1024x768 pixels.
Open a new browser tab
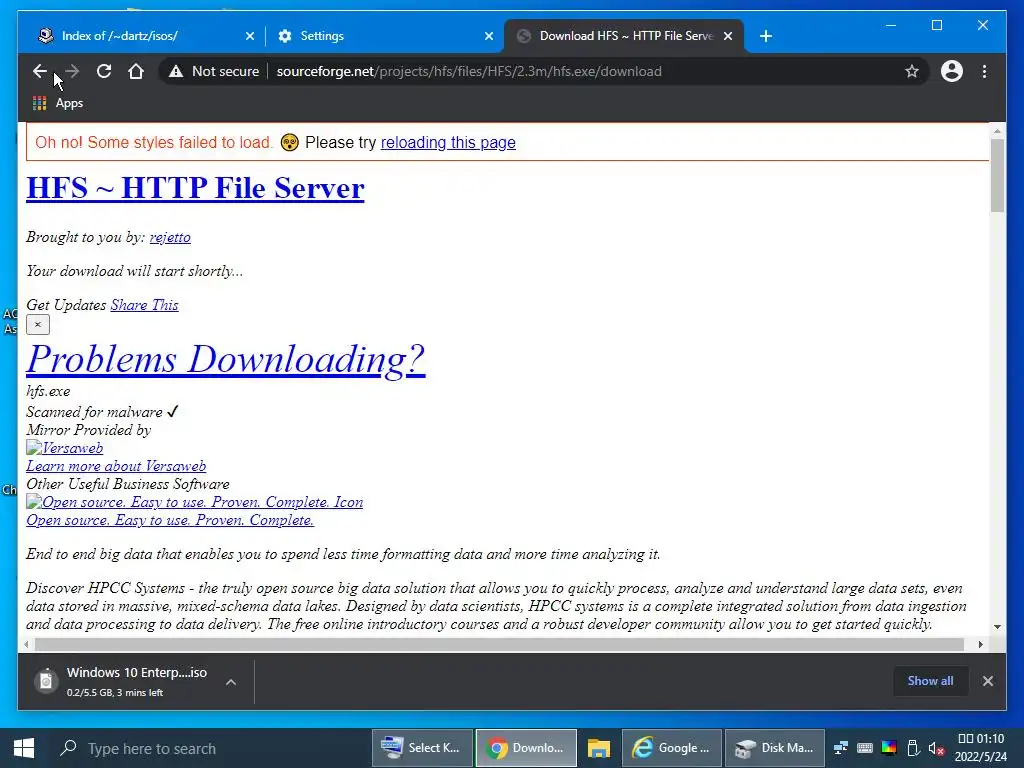[x=766, y=36]
